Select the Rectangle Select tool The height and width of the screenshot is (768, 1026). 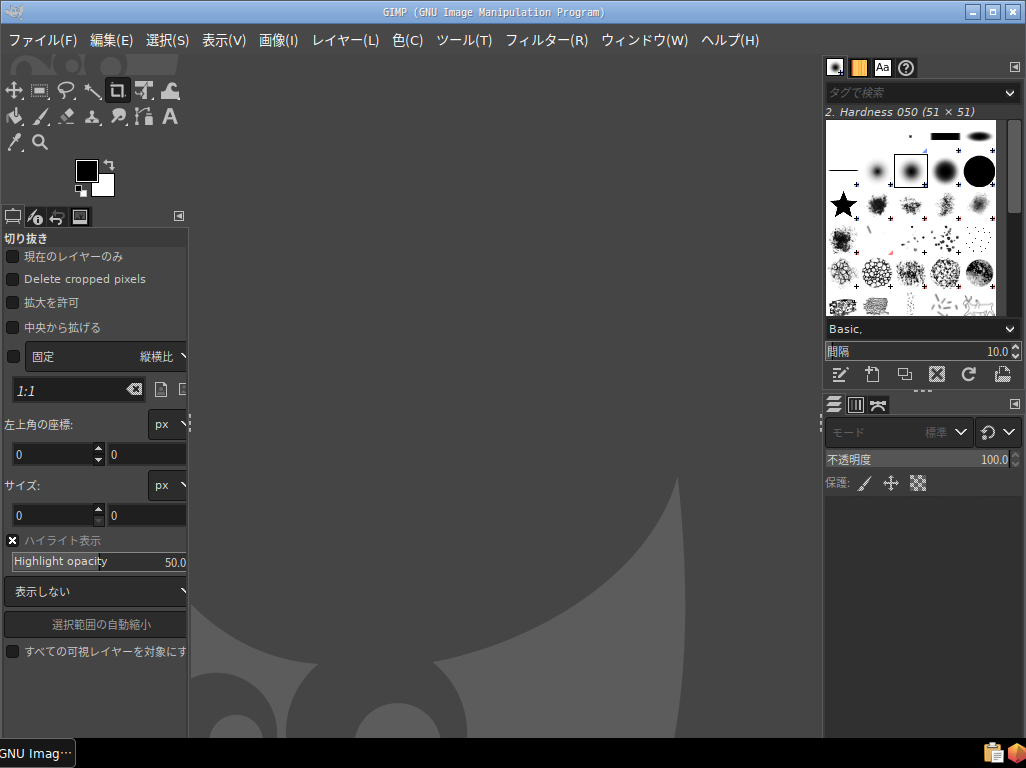click(40, 90)
